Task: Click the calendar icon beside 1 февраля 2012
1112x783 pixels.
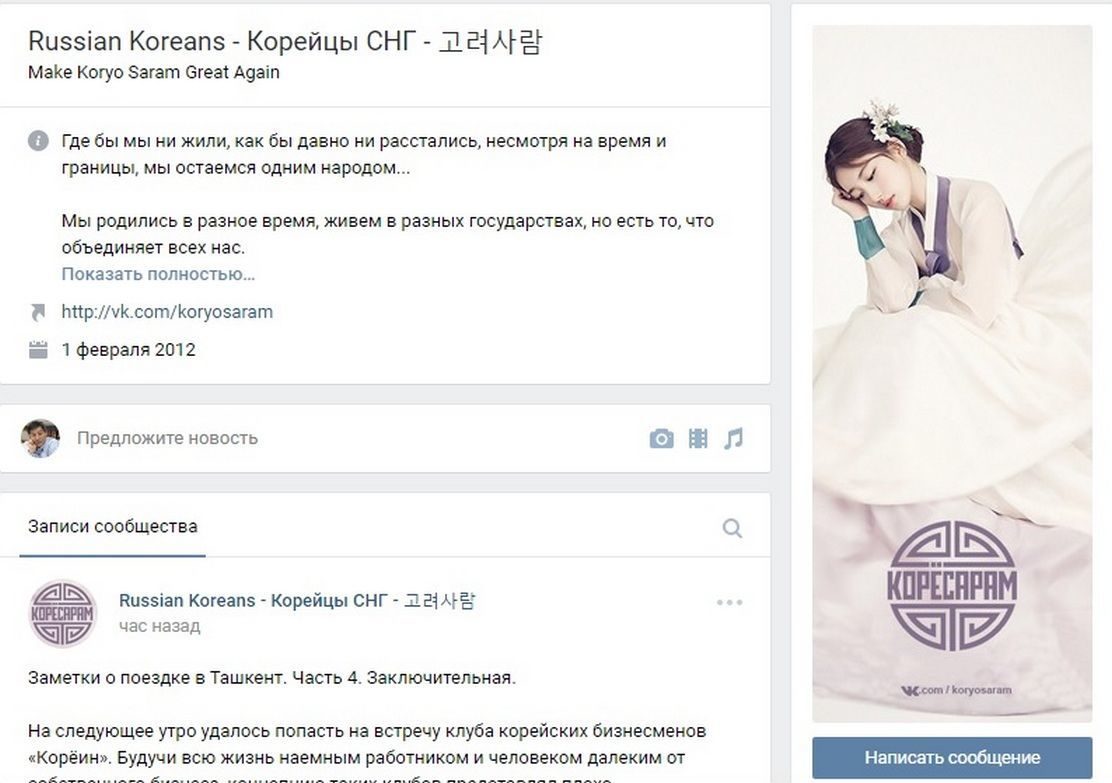Action: [38, 349]
